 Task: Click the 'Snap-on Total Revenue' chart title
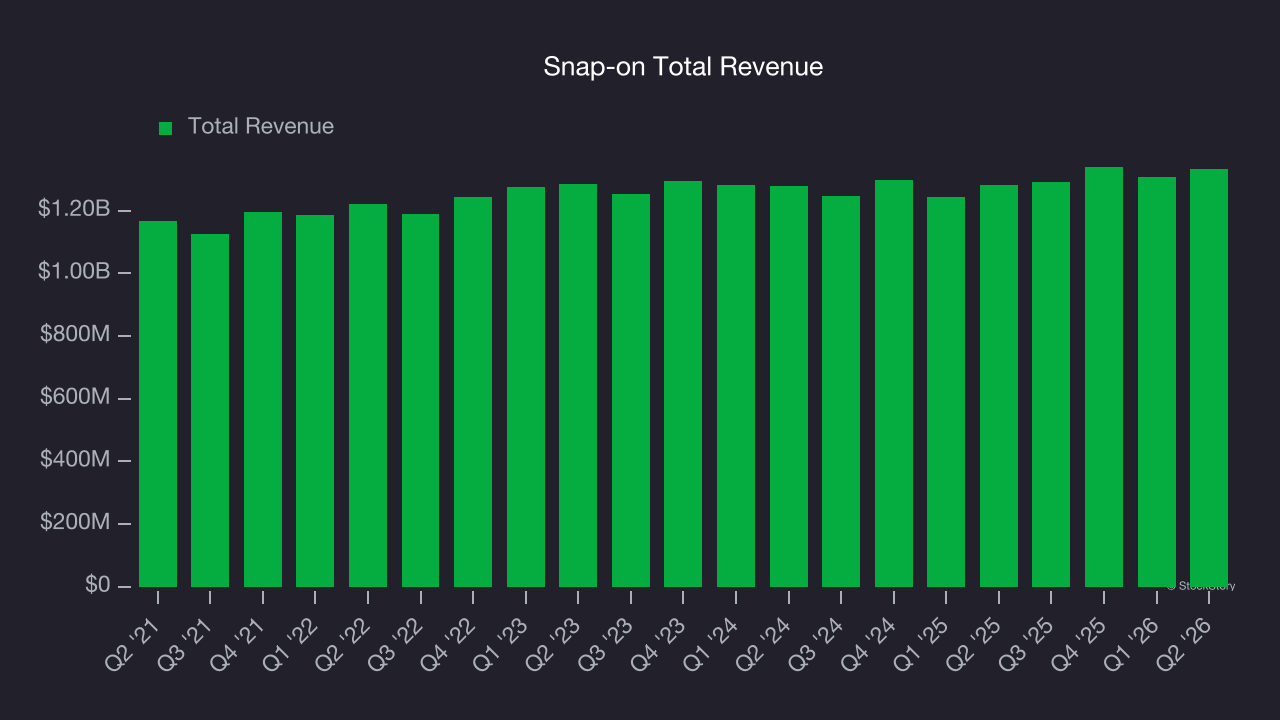pos(683,67)
